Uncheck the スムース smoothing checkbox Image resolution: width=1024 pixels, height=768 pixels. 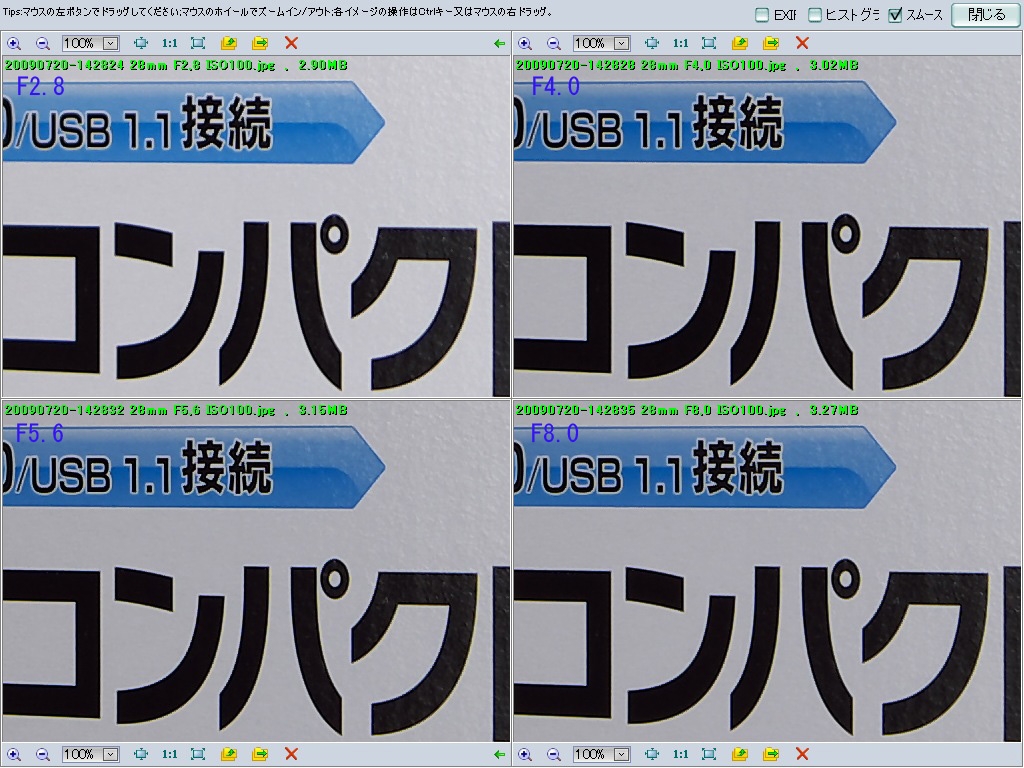[895, 14]
